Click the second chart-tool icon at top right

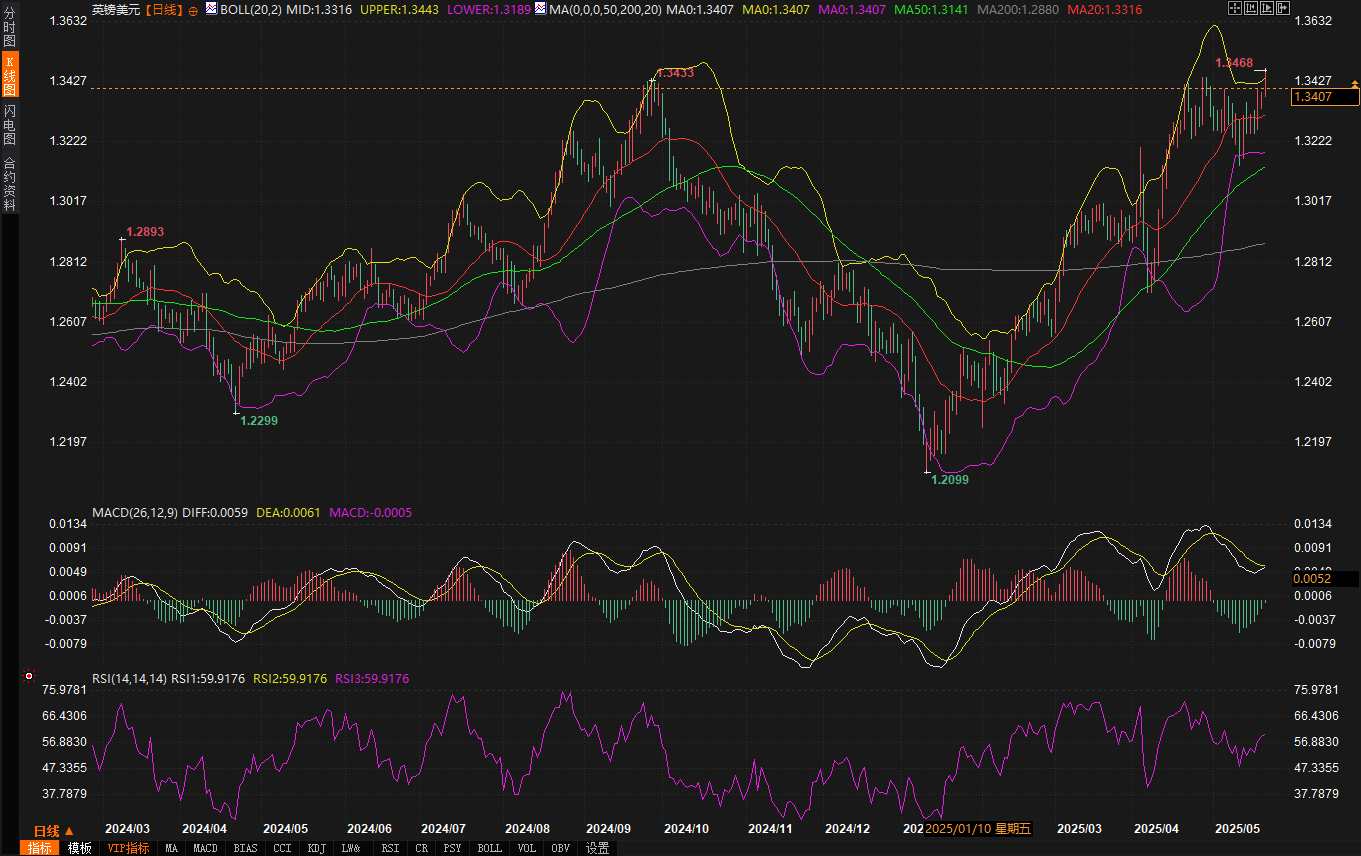[1250, 8]
